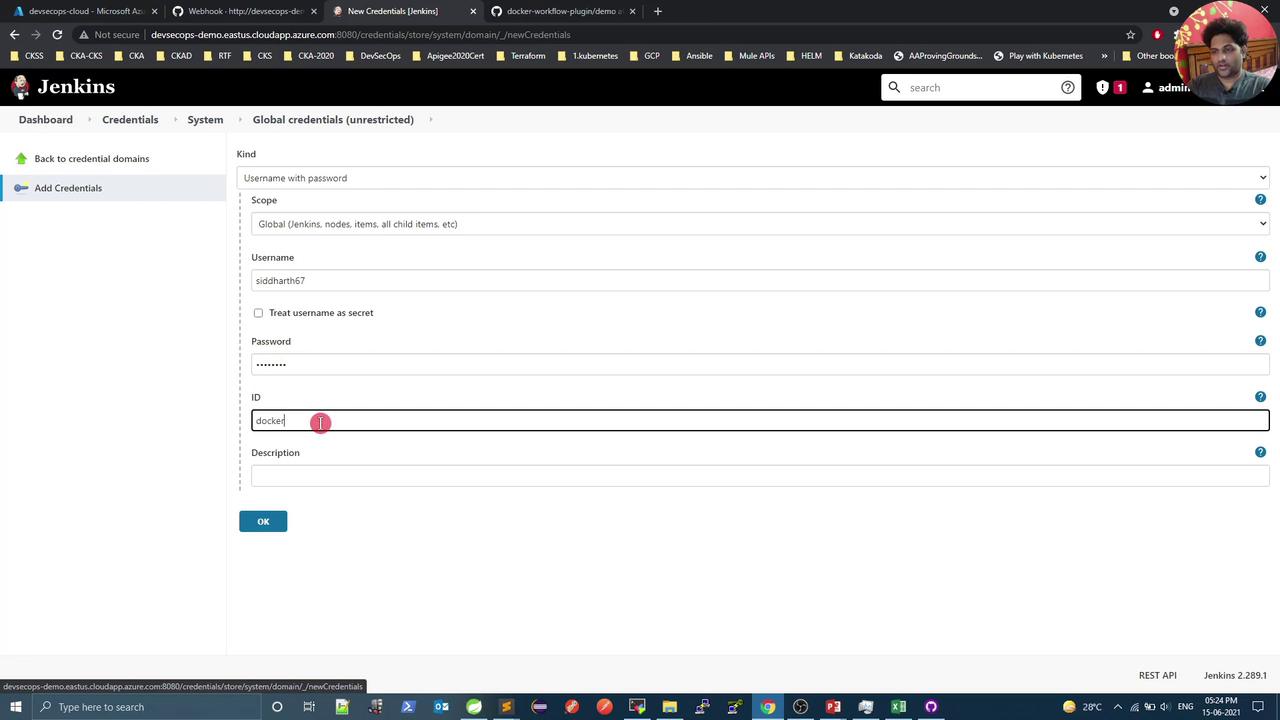The width and height of the screenshot is (1280, 720).
Task: Open GitHub Desktop from the taskbar
Action: click(931, 707)
